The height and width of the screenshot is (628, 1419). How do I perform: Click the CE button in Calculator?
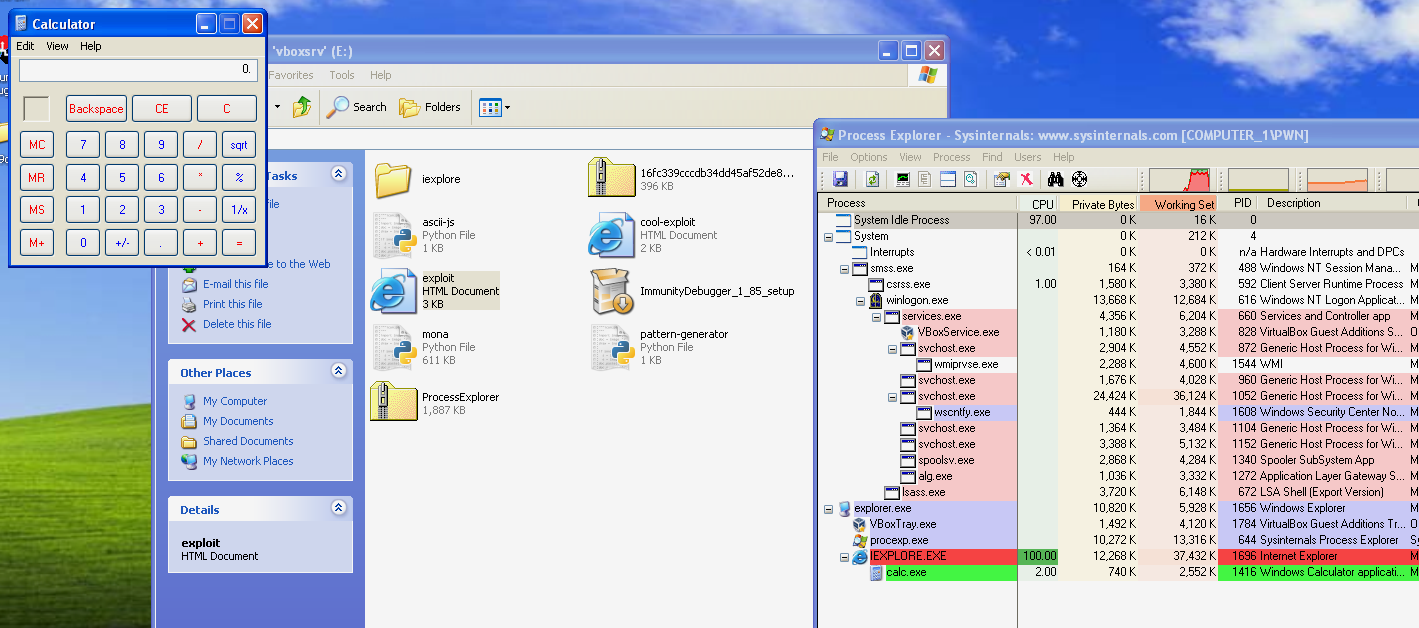161,108
